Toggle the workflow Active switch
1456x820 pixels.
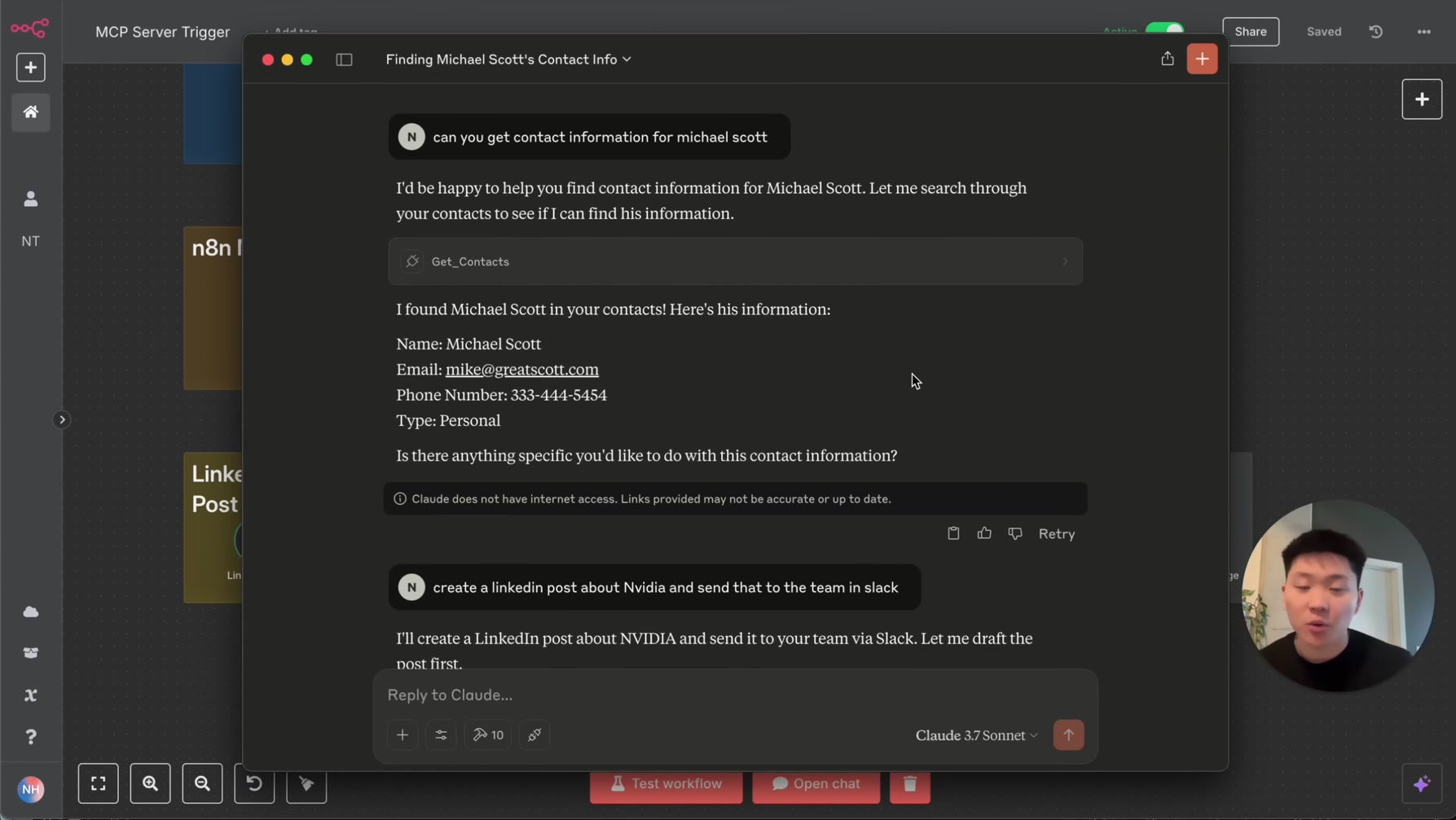pos(1165,29)
